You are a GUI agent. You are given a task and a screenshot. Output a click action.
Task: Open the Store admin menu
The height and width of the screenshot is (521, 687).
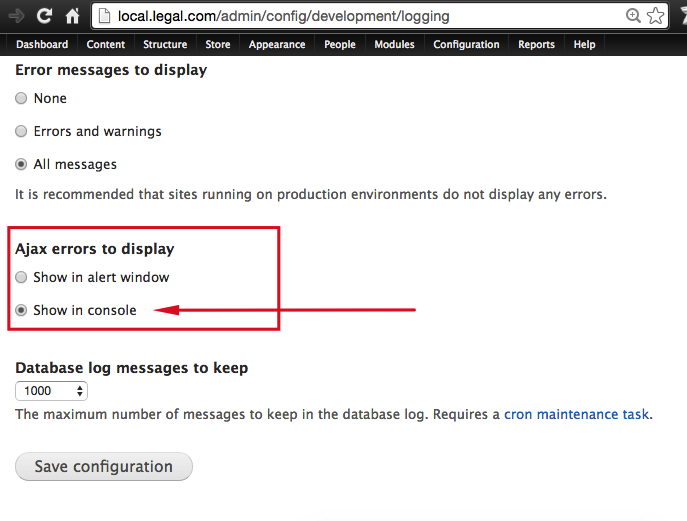point(218,44)
